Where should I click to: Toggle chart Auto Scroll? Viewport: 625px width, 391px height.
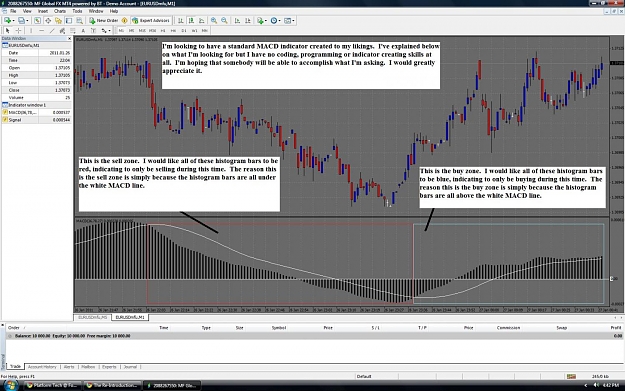click(x=237, y=20)
